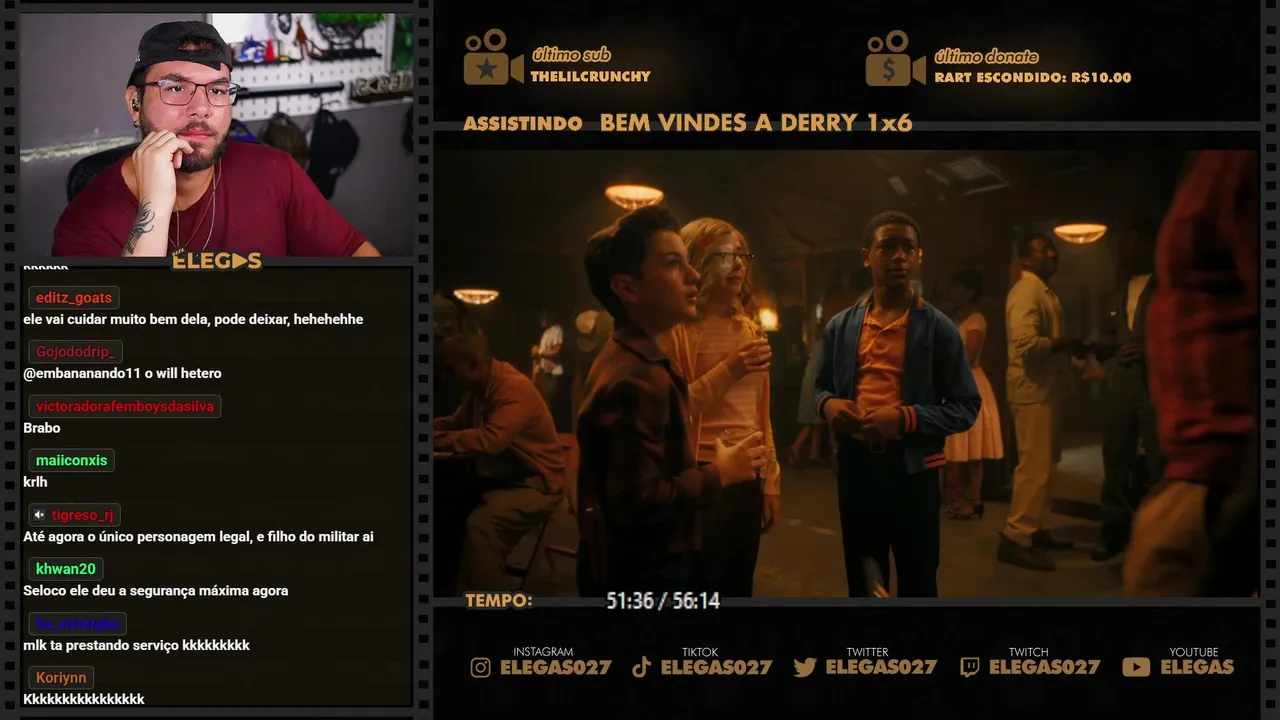Click the 'último donate' label
This screenshot has height=720, width=1280.
click(986, 56)
